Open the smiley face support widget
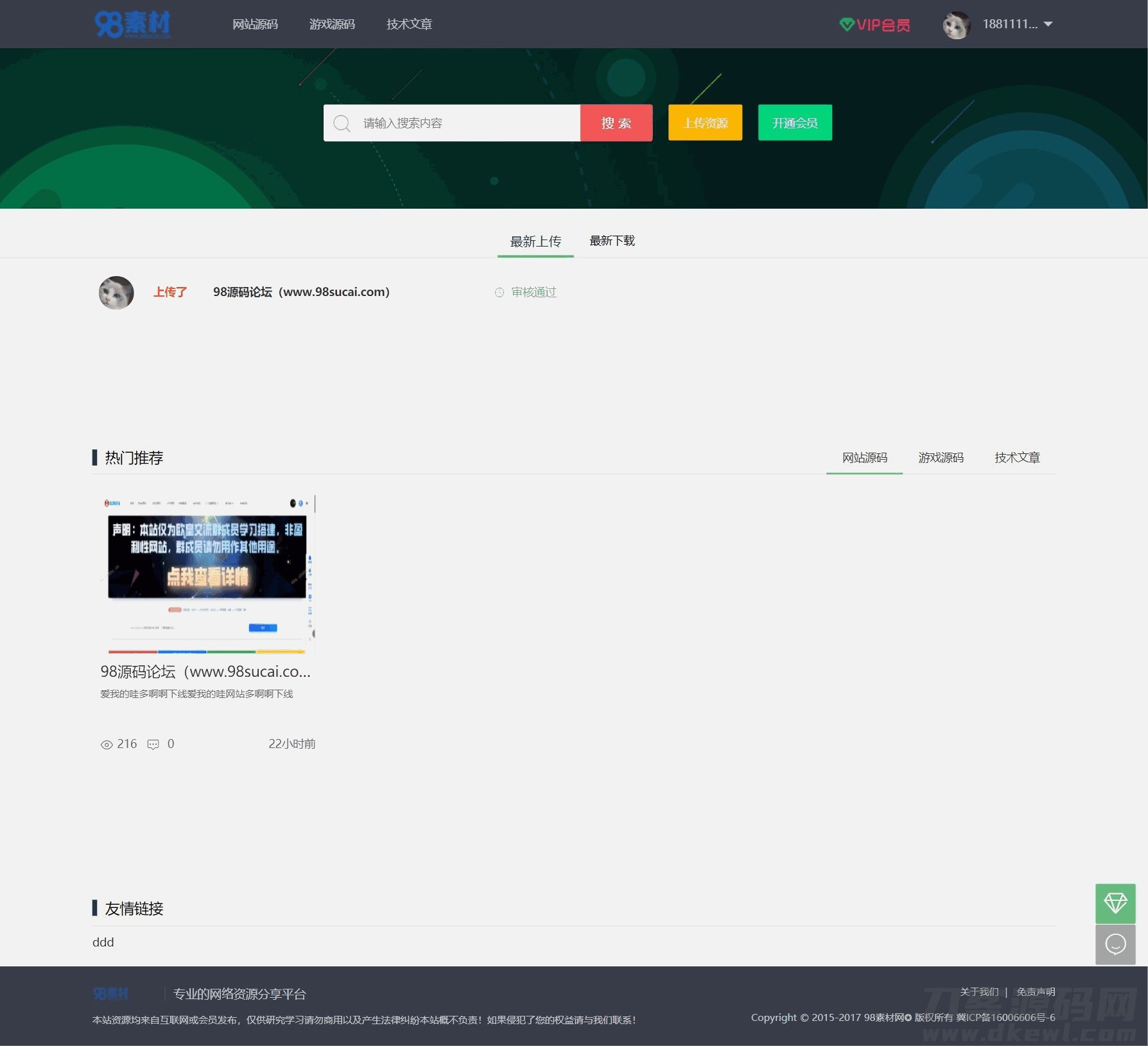 (1115, 944)
